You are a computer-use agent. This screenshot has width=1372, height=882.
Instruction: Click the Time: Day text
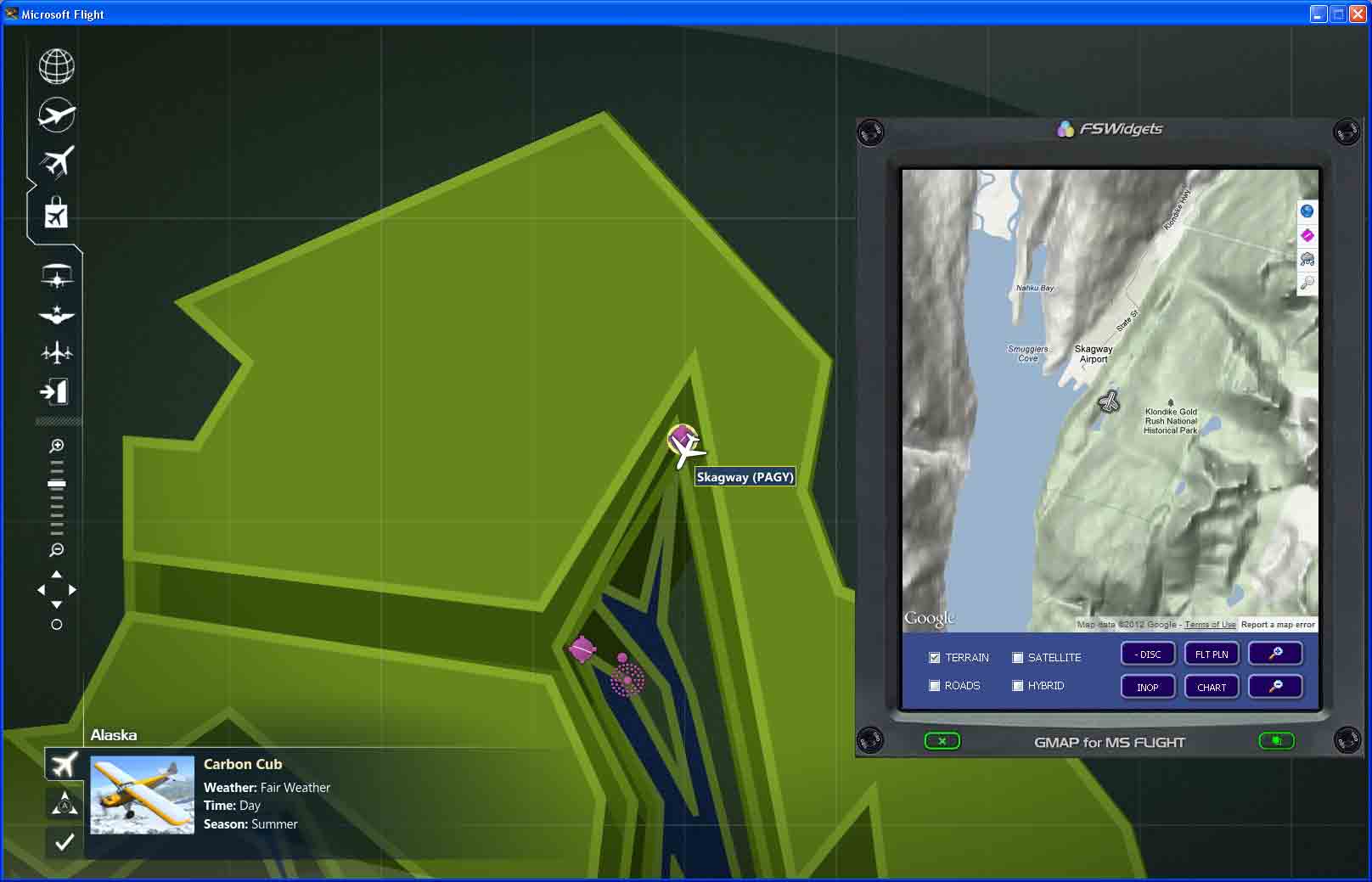(232, 806)
